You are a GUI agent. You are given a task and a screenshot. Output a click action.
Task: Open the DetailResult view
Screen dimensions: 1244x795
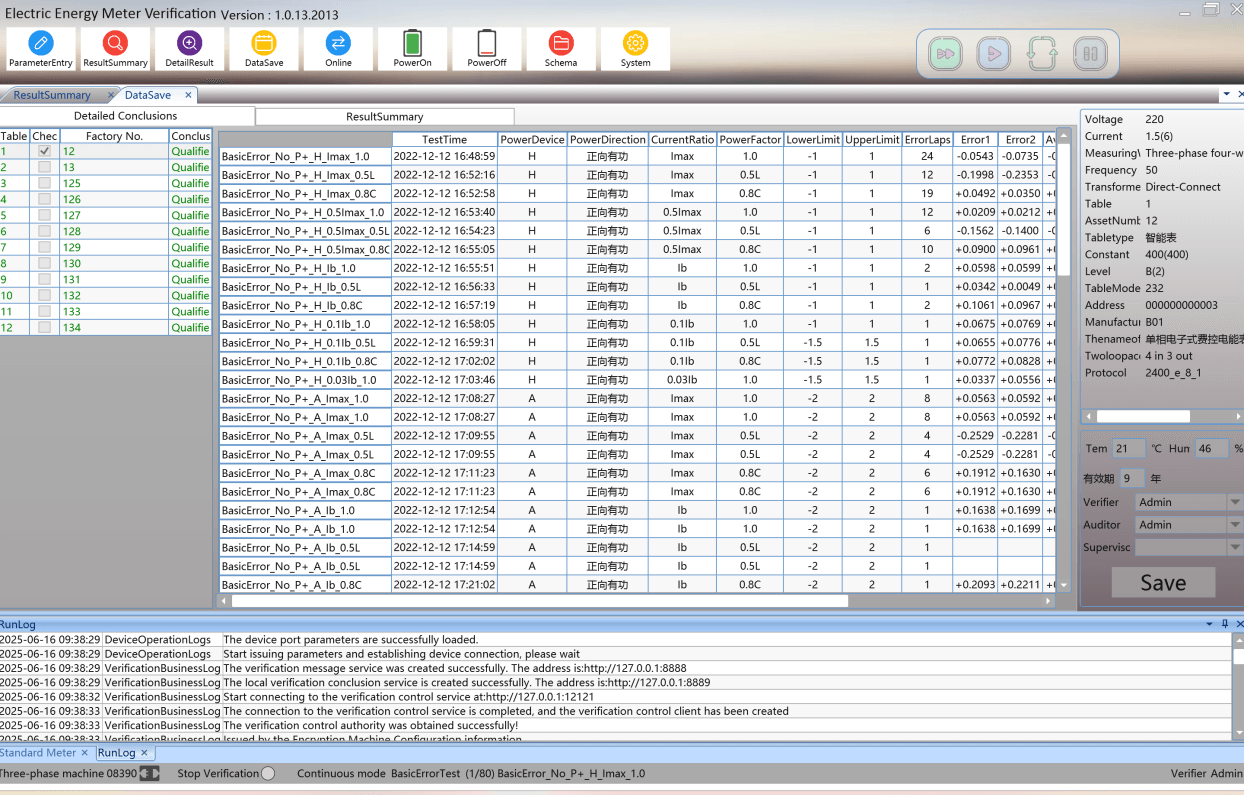tap(189, 48)
